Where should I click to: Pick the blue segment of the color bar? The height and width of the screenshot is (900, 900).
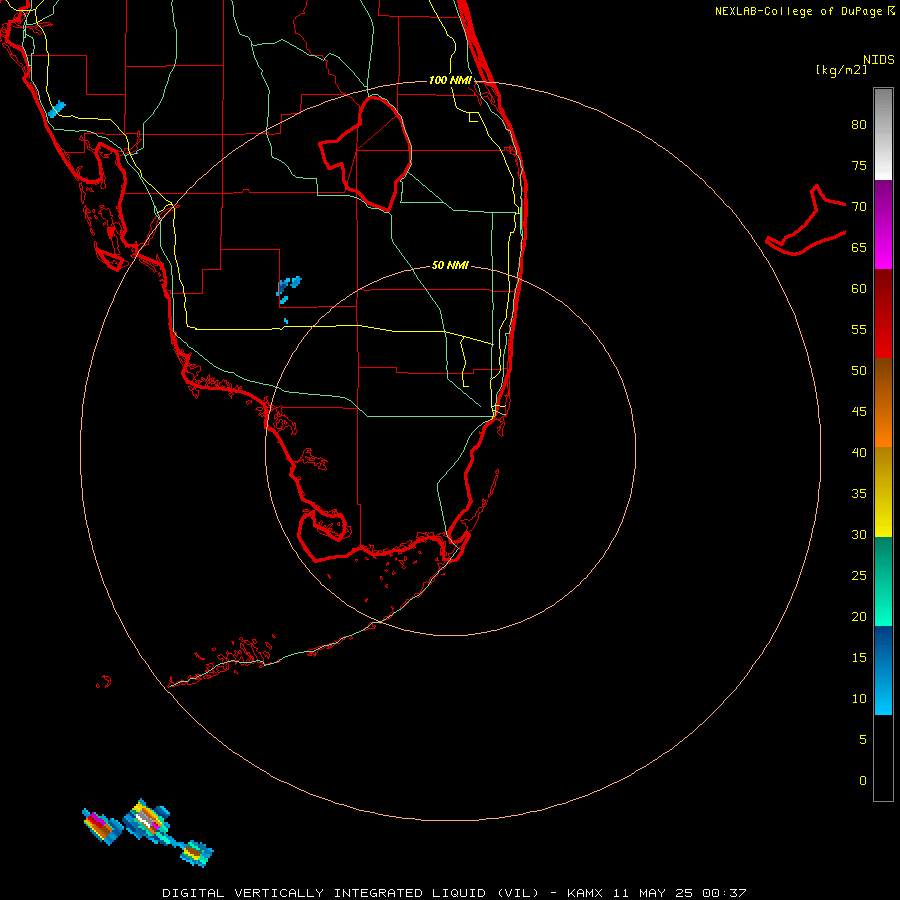[x=883, y=670]
